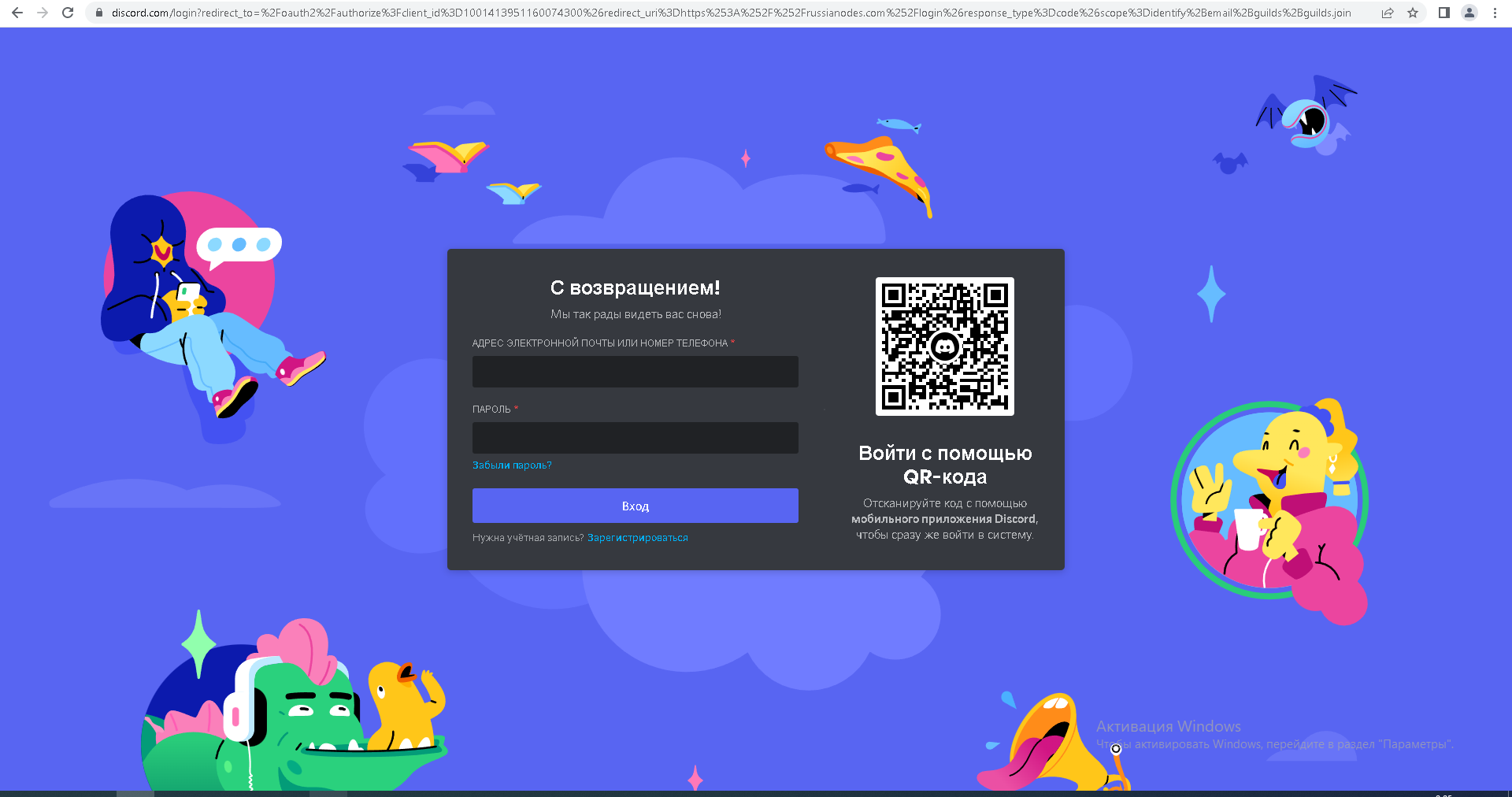Click the browser forward arrow
1512x797 pixels.
[43, 13]
